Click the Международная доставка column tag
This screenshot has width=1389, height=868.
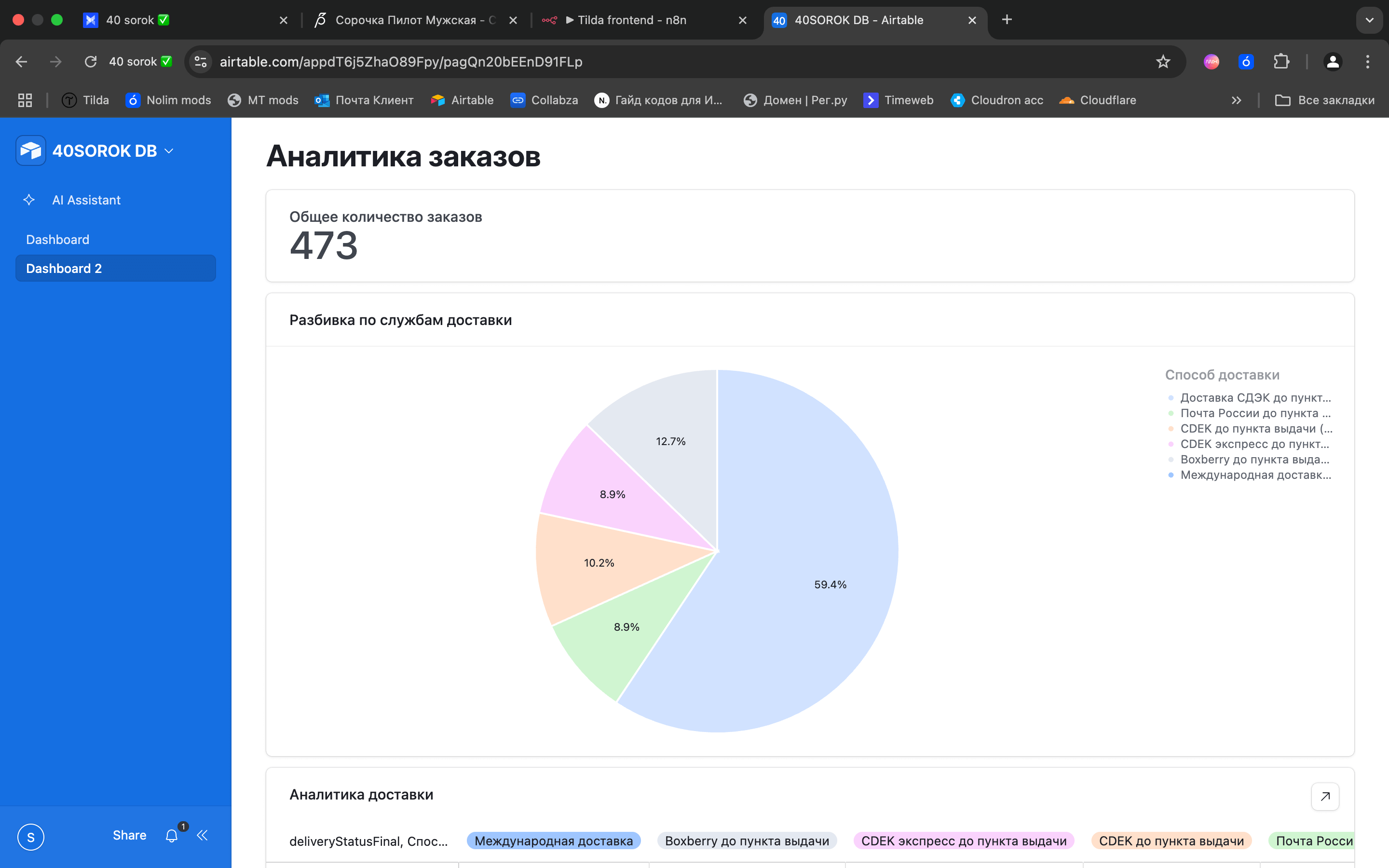point(553,841)
